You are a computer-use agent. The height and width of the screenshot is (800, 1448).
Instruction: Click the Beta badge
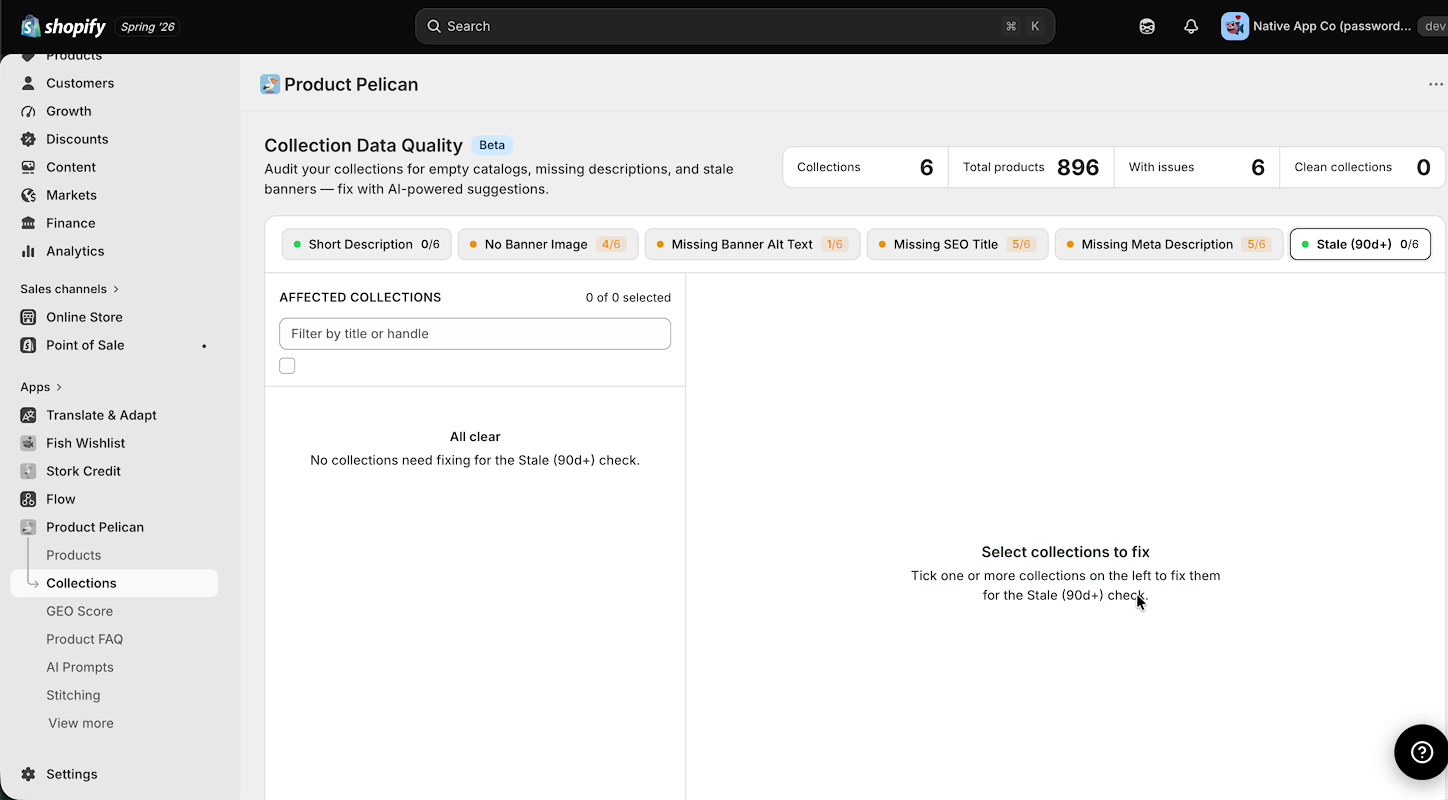492,145
